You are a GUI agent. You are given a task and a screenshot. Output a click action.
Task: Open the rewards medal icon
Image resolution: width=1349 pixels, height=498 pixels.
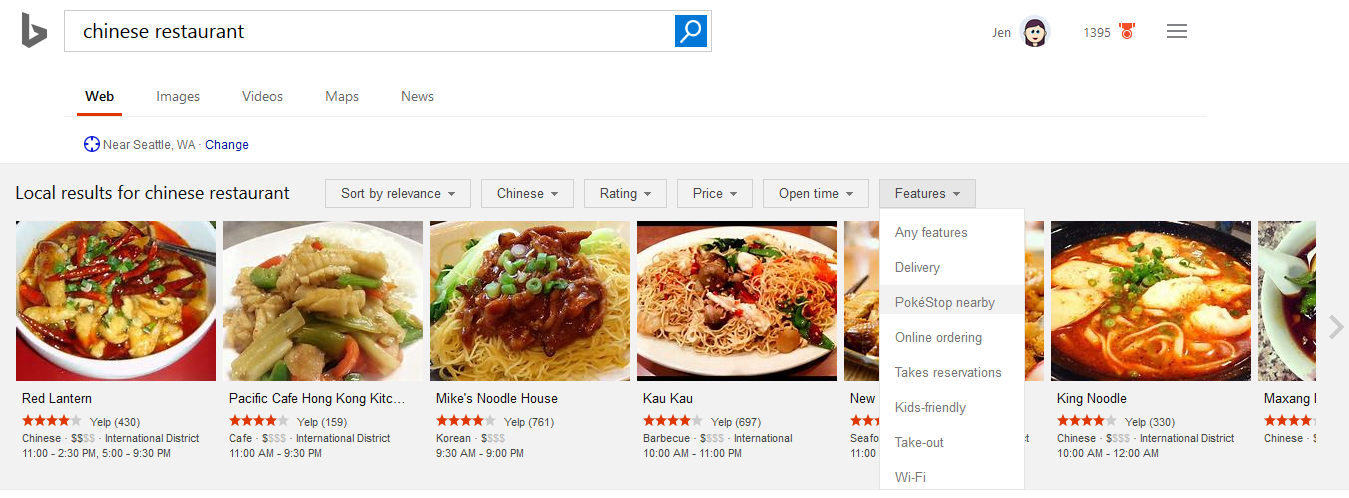point(1127,32)
